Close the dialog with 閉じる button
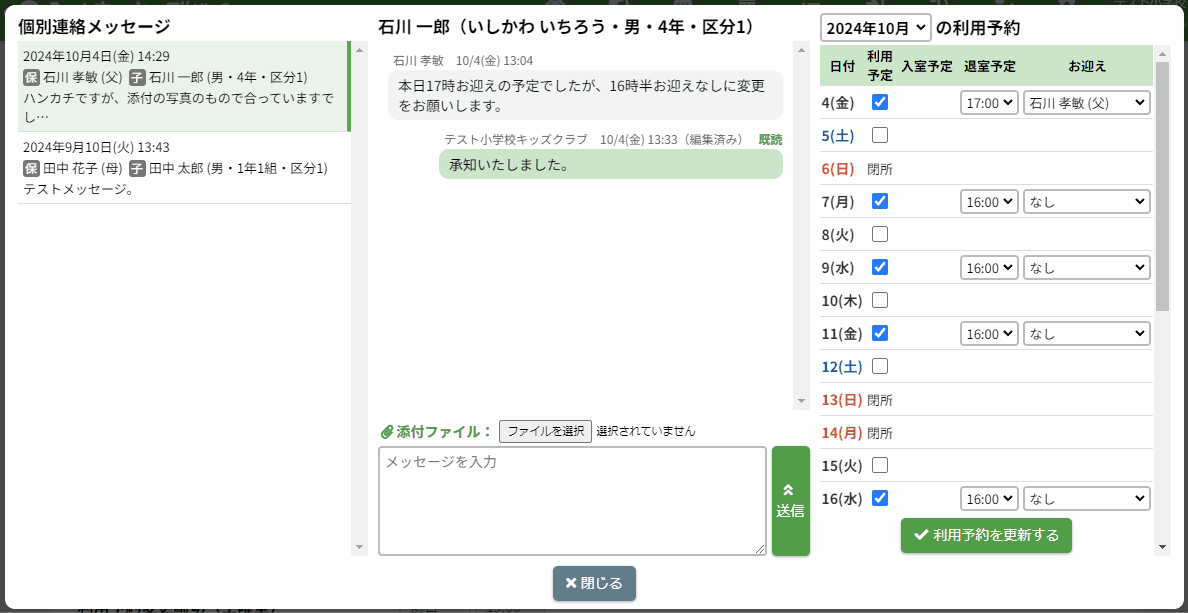The width and height of the screenshot is (1188, 613). coord(594,583)
